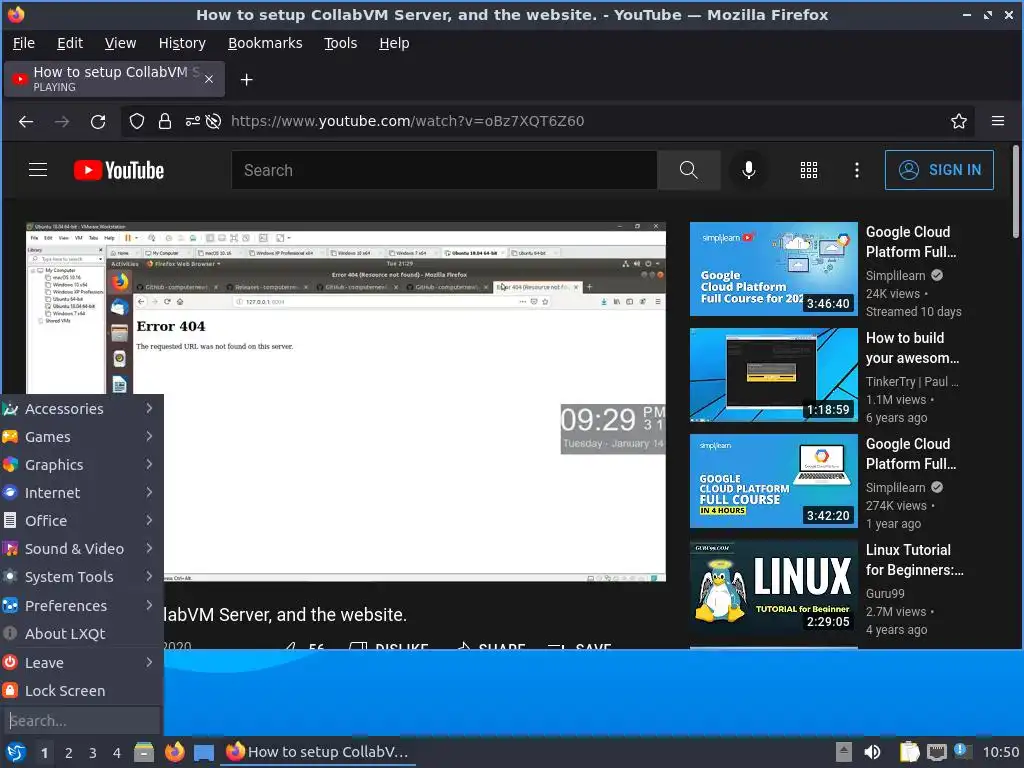Expand the Preferences submenu
The image size is (1024, 768).
tap(82, 606)
